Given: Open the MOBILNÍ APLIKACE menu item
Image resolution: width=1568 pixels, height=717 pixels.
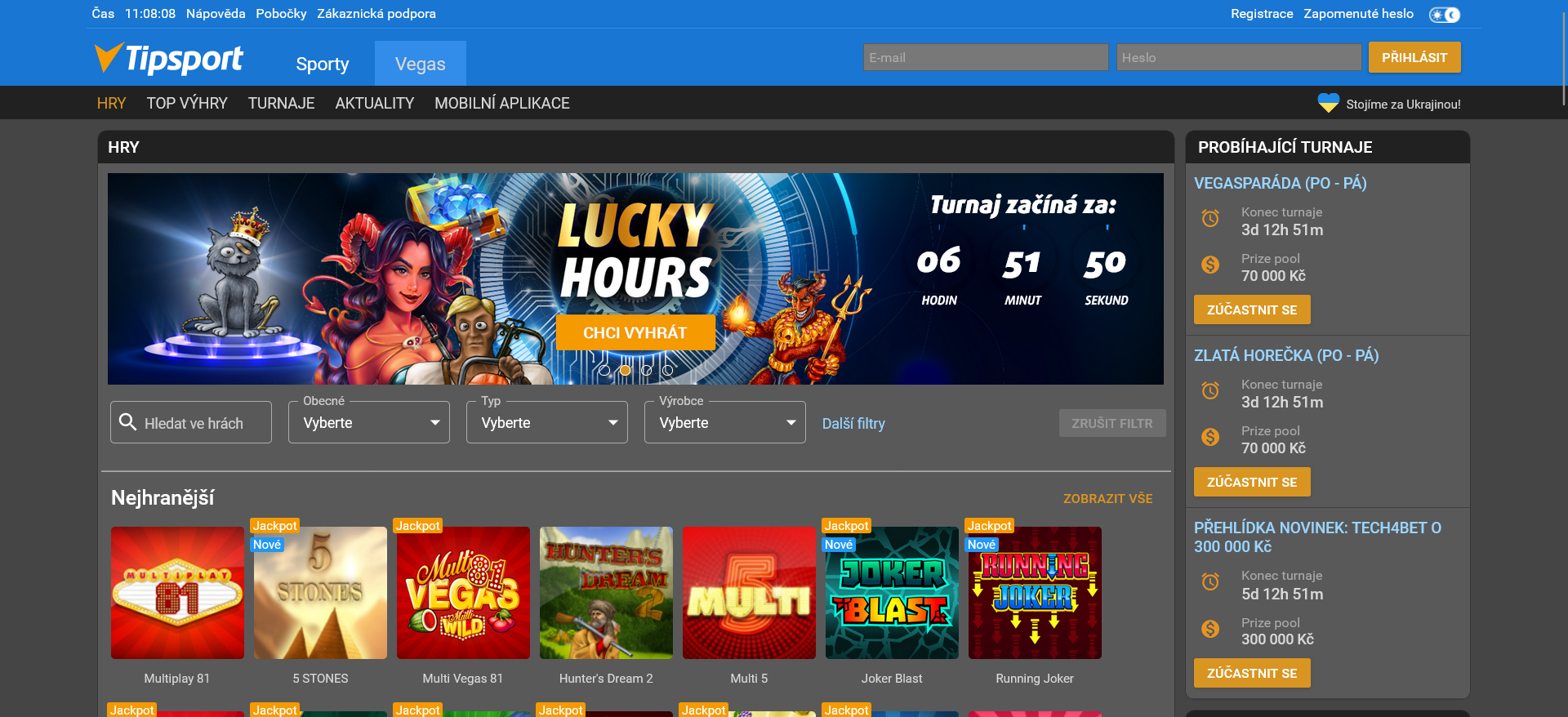Looking at the screenshot, I should 502,103.
